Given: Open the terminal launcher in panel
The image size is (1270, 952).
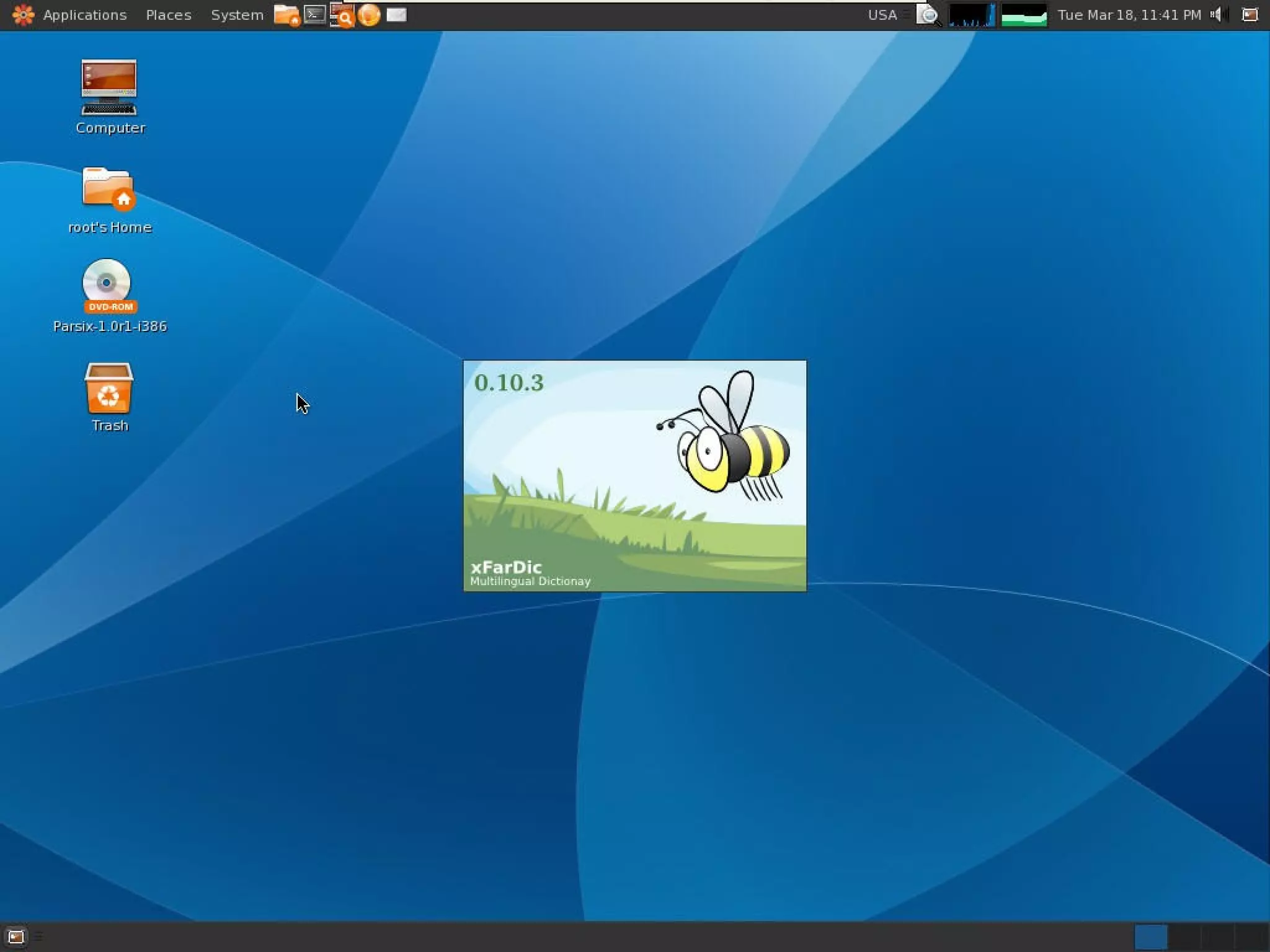Looking at the screenshot, I should pyautogui.click(x=315, y=15).
